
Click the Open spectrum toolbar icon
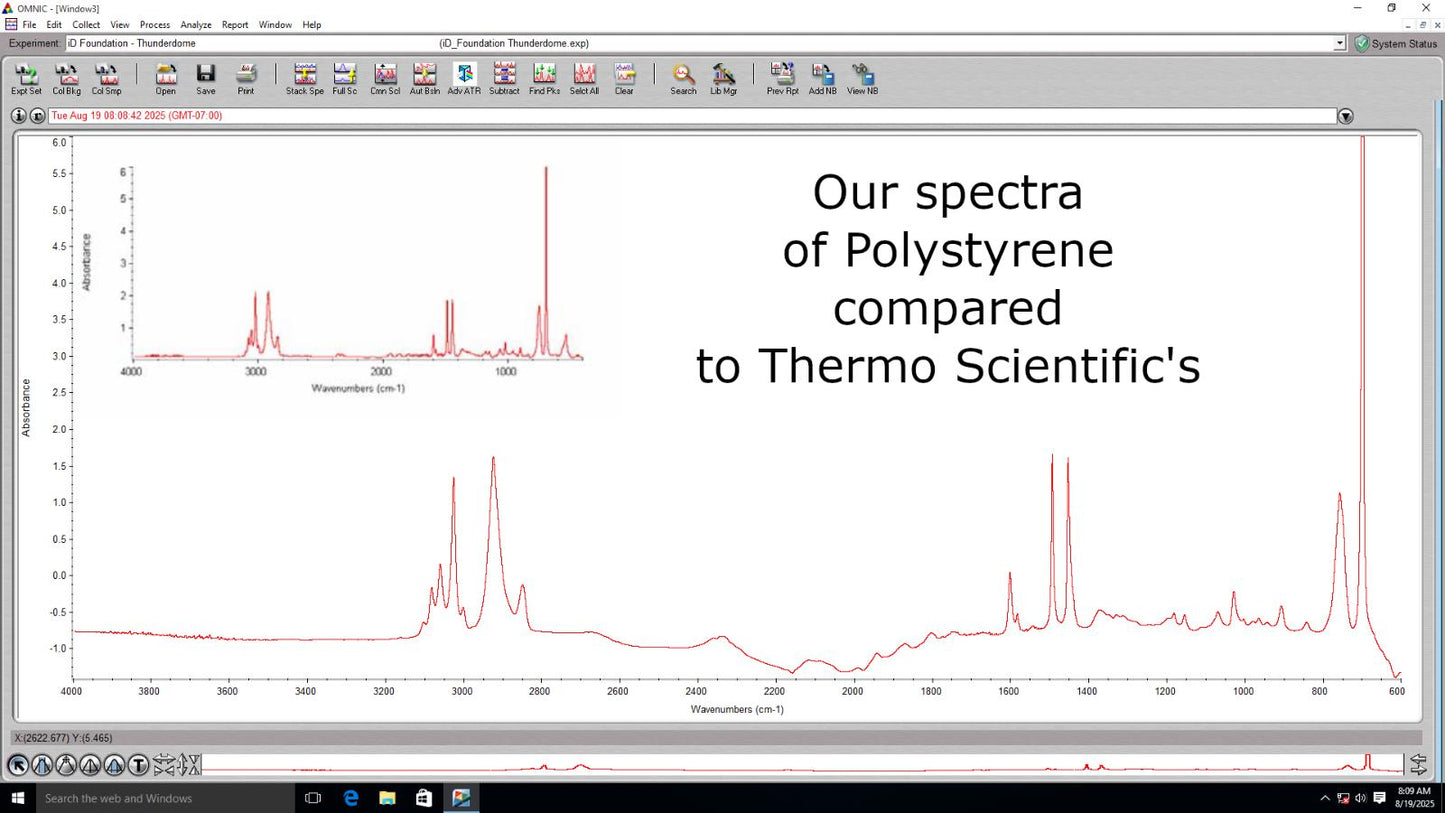pos(166,79)
